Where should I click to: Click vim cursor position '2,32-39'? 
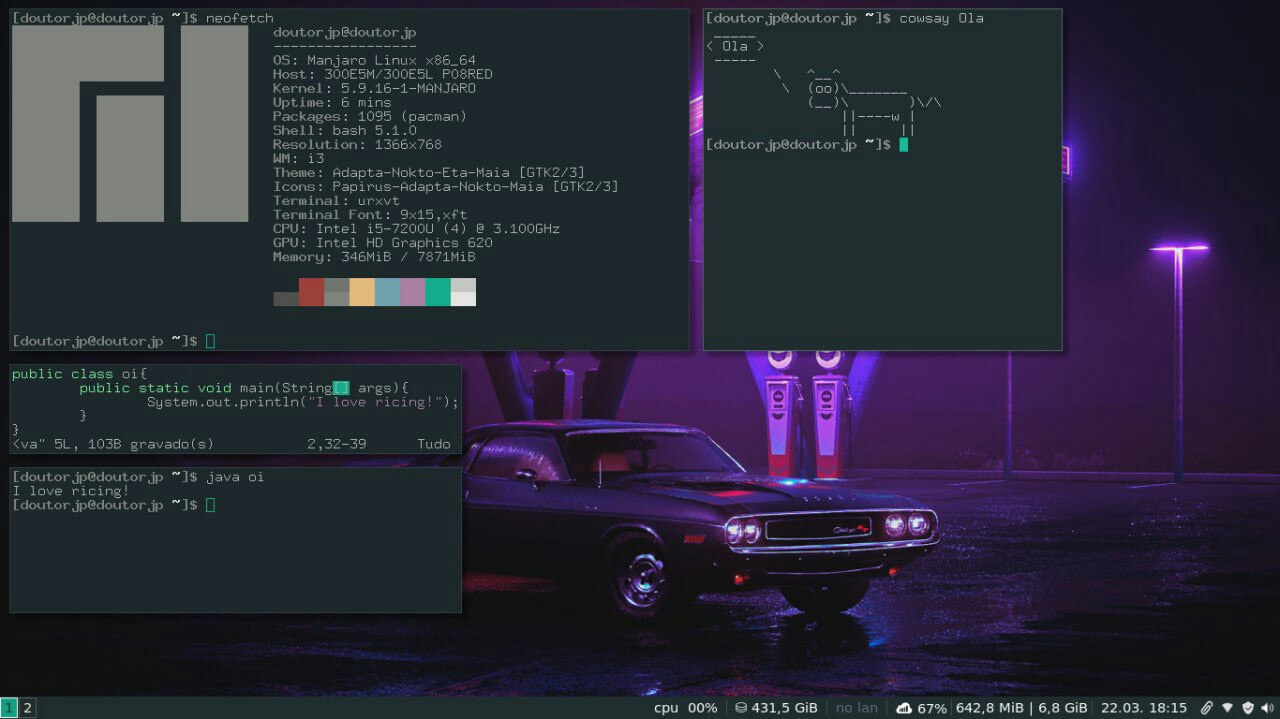tap(337, 444)
